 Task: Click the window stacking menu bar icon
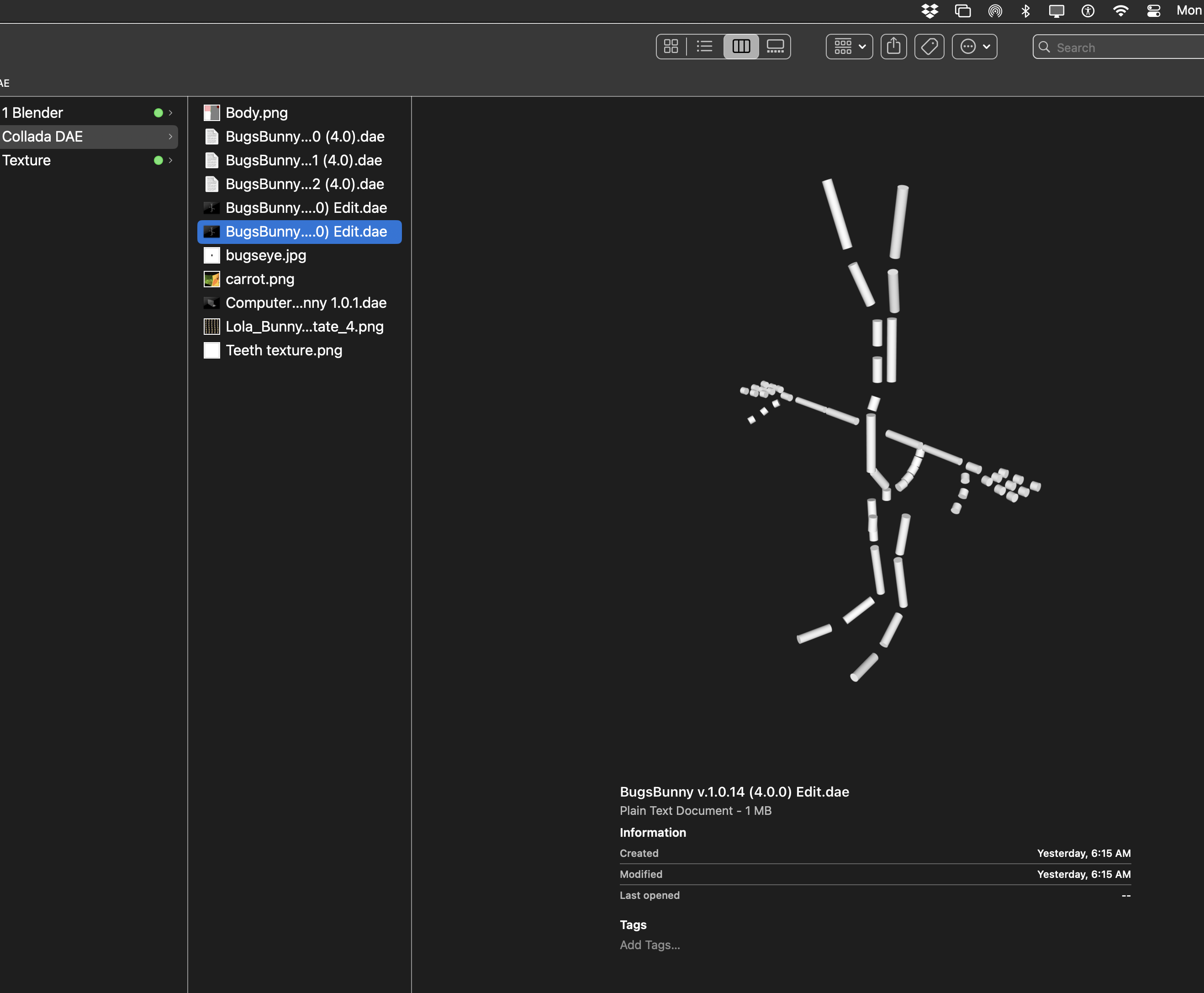(963, 11)
